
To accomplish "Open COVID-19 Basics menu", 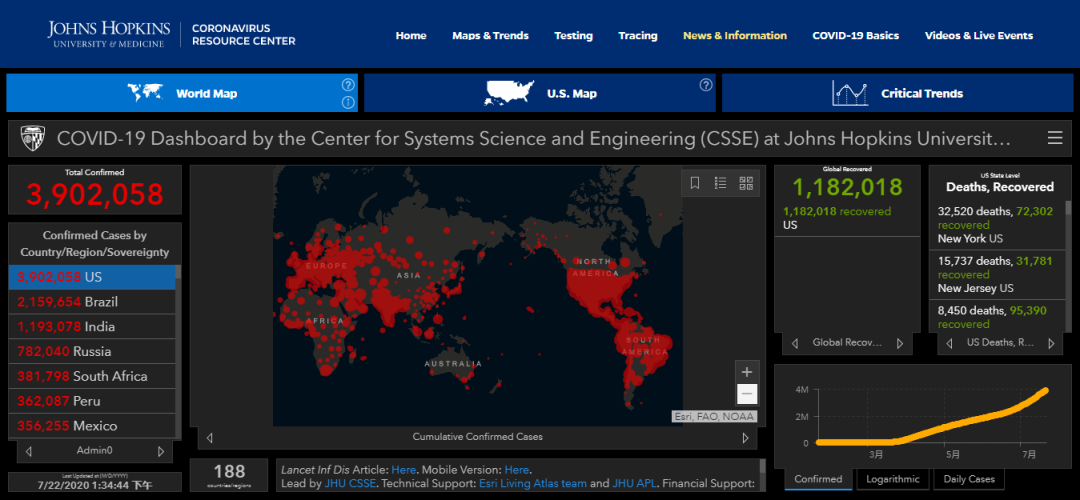I will tap(855, 36).
